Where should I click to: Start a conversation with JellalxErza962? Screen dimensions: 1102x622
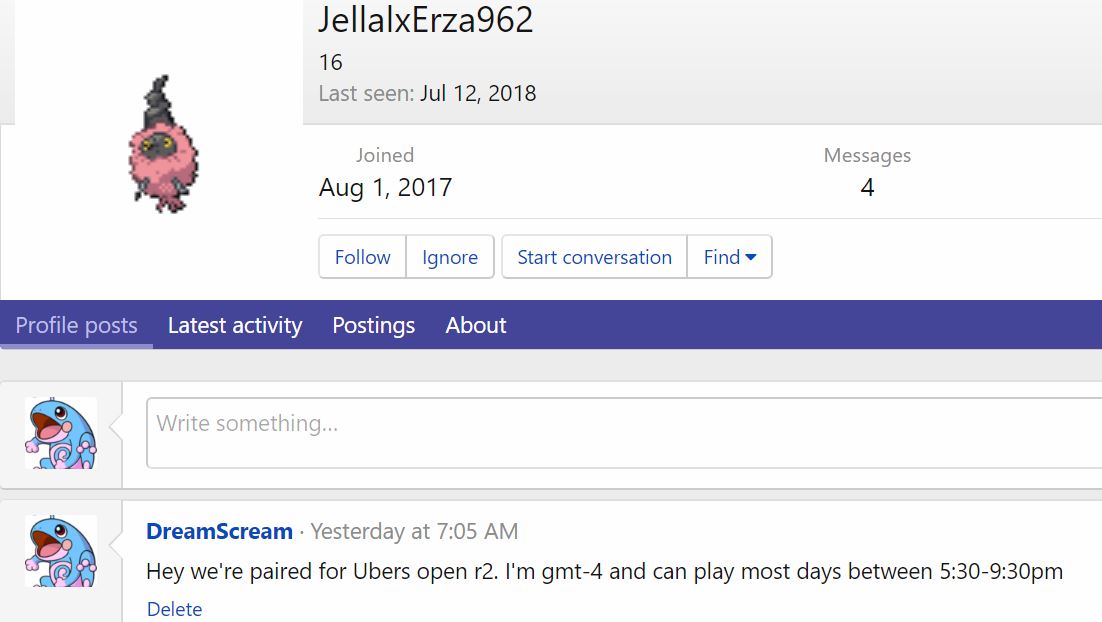click(x=594, y=257)
